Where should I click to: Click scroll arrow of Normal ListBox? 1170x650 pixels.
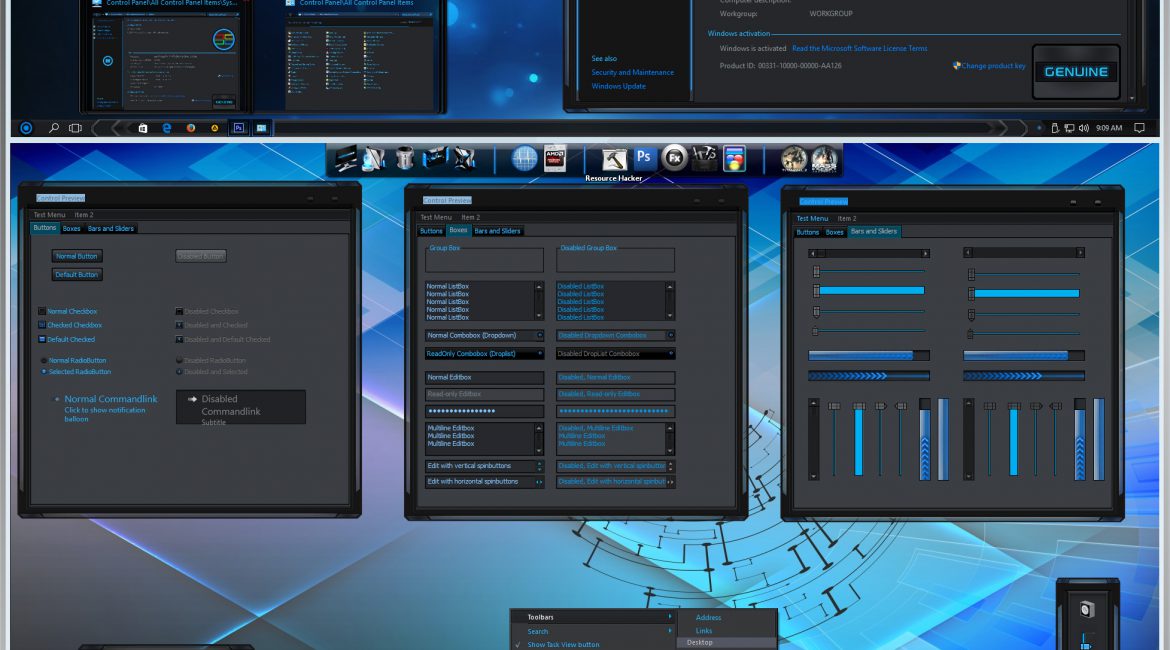click(x=539, y=287)
